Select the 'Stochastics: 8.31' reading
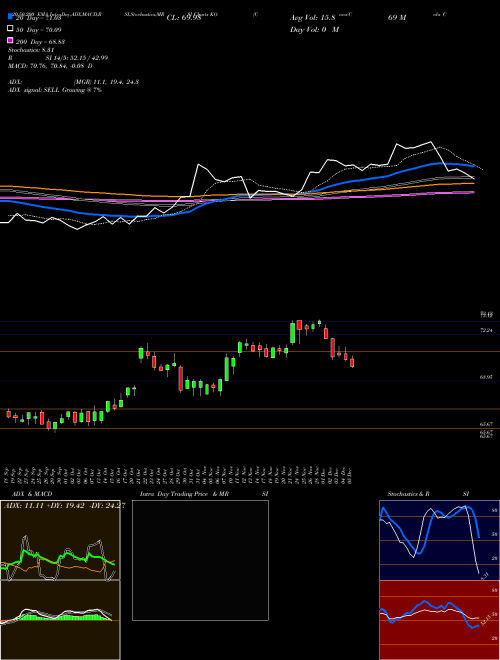Image resolution: width=500 pixels, height=660 pixels. coord(32,50)
